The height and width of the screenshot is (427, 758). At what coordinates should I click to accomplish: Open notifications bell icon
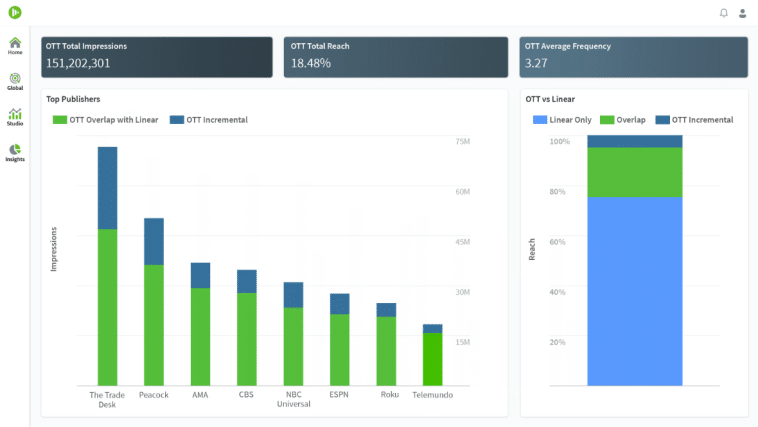pos(724,13)
